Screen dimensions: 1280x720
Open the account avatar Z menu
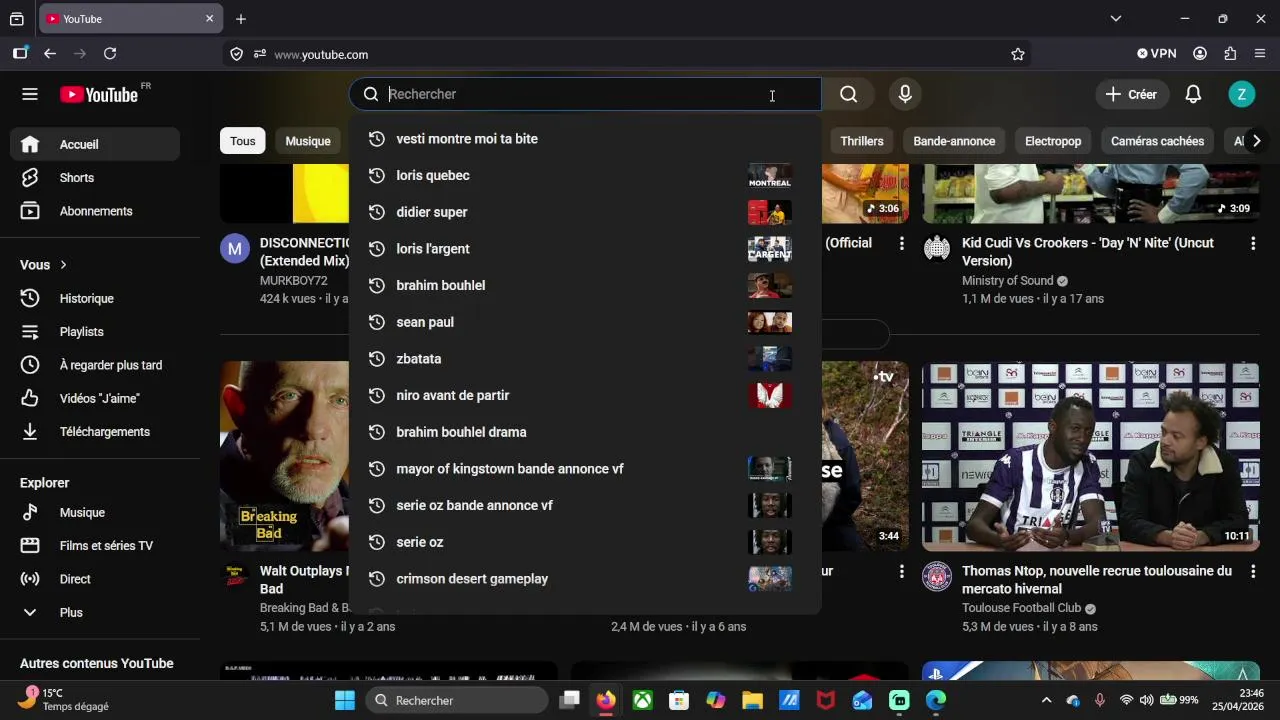coord(1241,94)
